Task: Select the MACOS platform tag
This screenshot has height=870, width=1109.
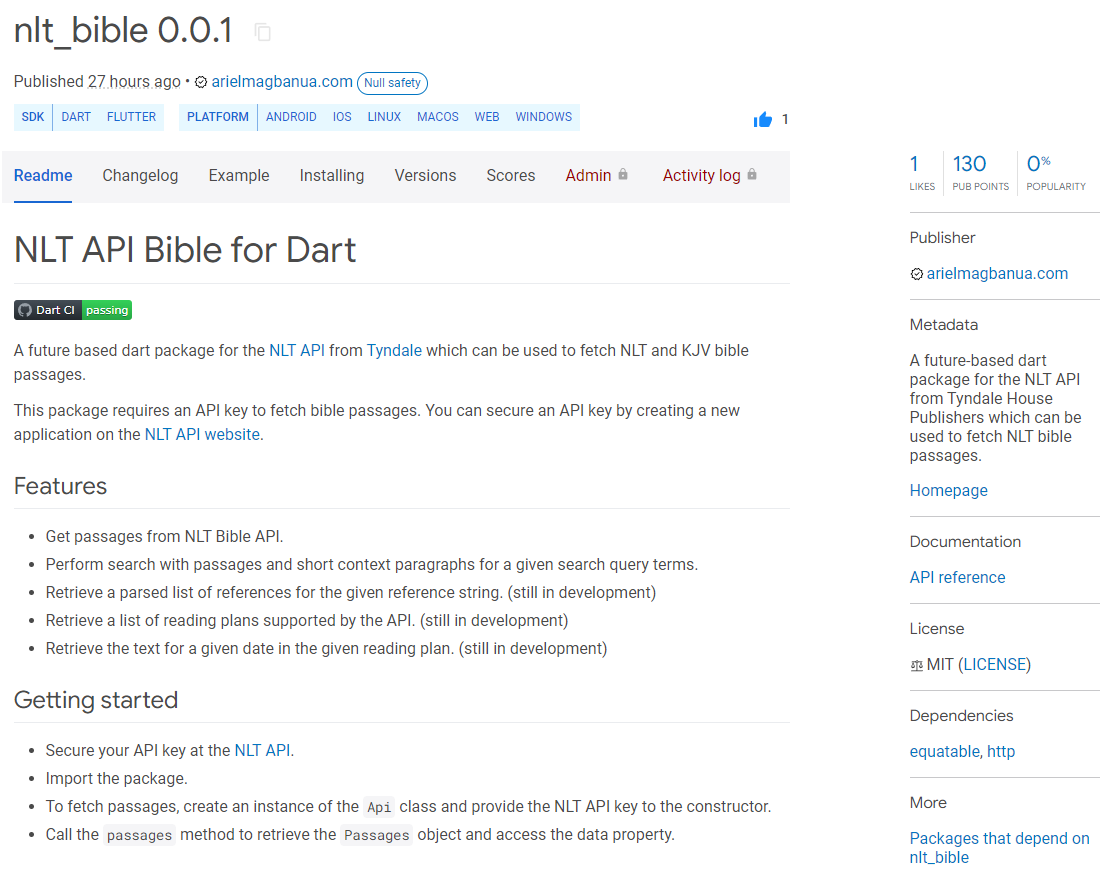Action: (438, 117)
